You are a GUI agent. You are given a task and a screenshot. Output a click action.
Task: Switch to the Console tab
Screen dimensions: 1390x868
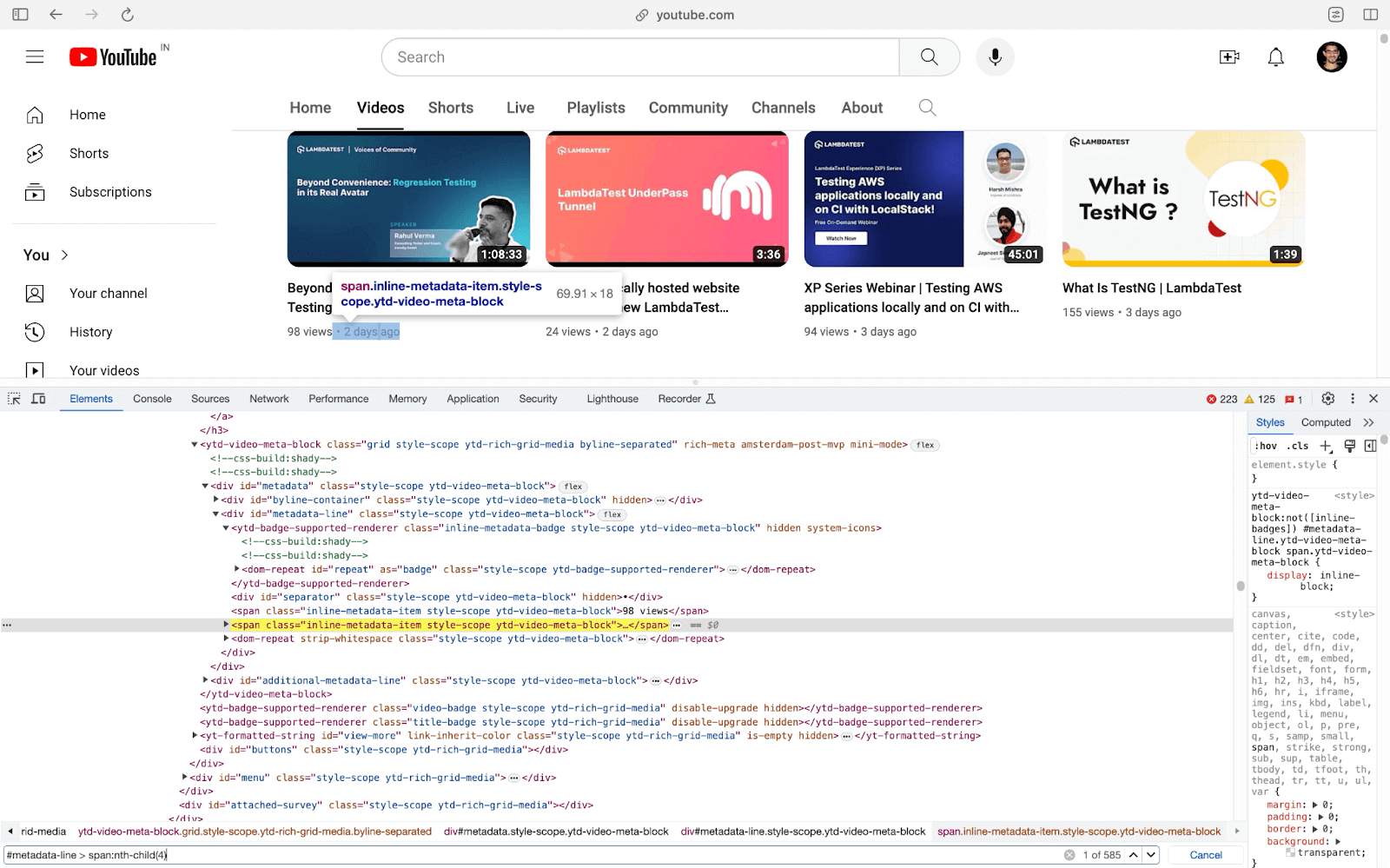pyautogui.click(x=152, y=399)
